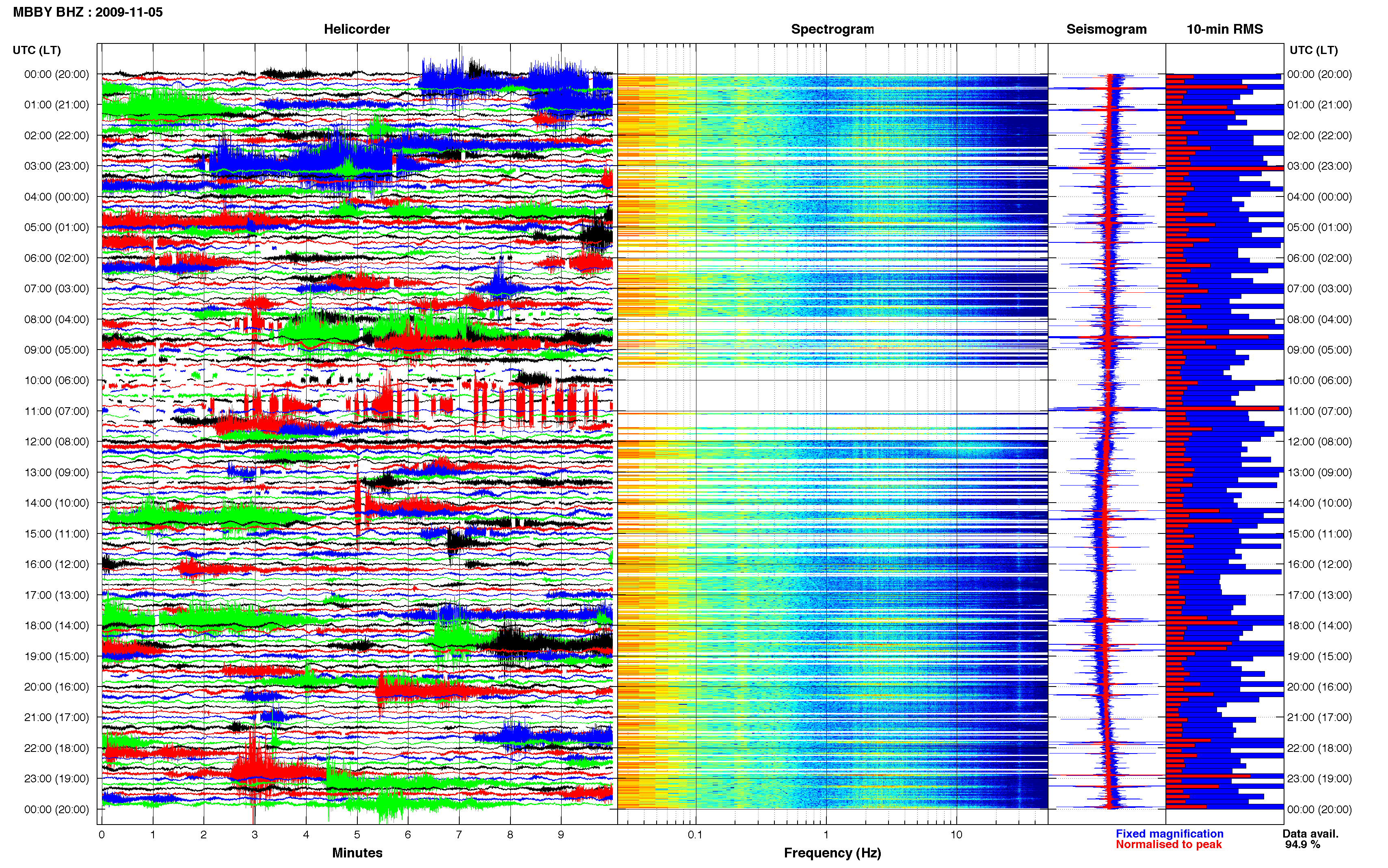Click right time label '17:00 (13:00)'

(x=1319, y=595)
